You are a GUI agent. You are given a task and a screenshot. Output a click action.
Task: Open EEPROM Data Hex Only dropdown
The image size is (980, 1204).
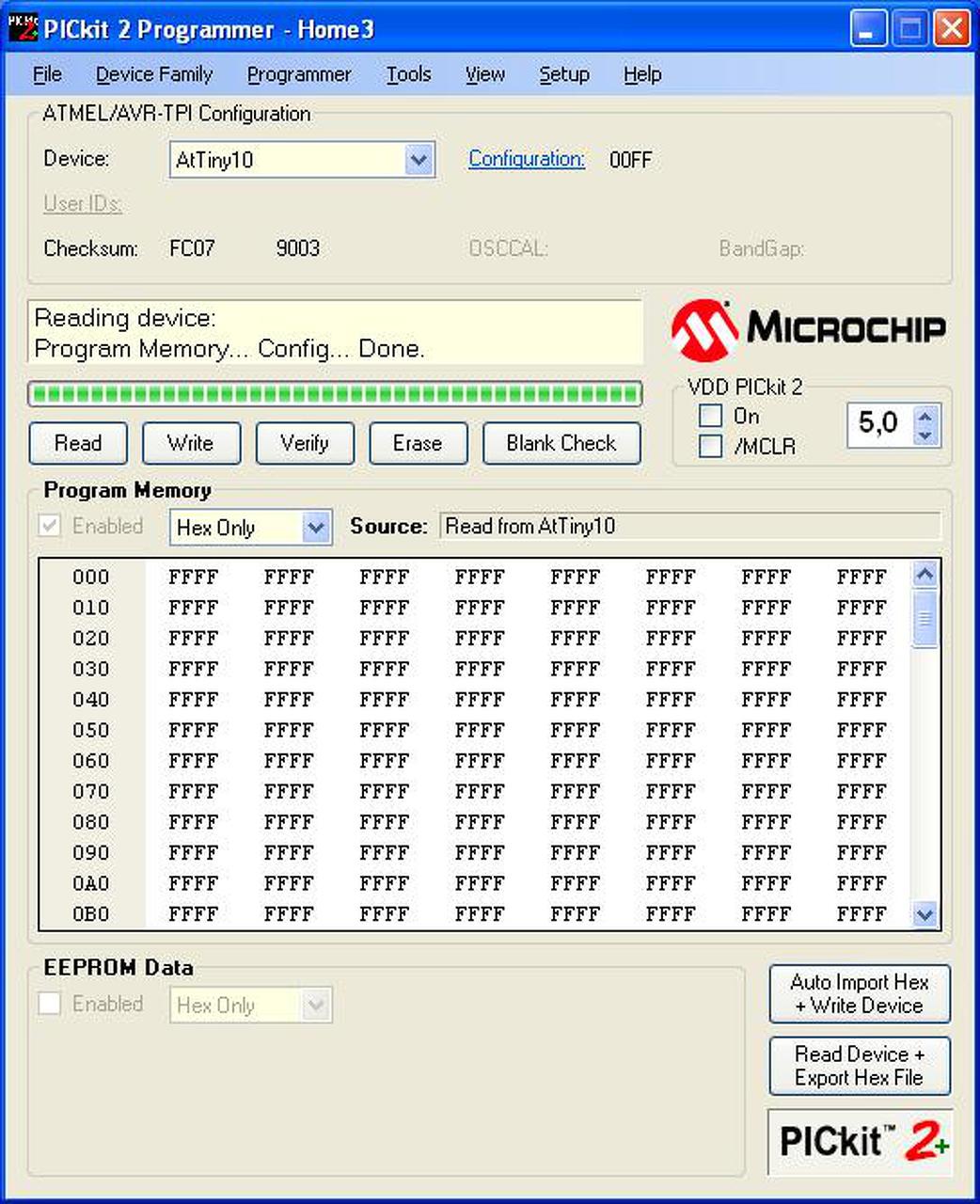(316, 1006)
